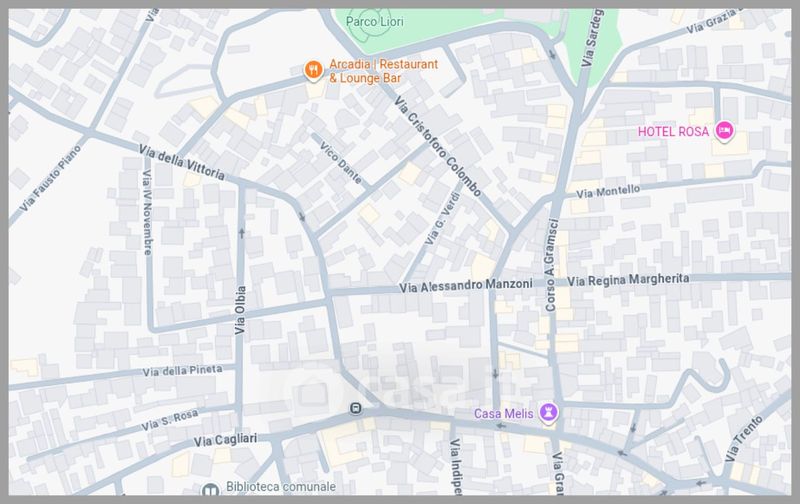Open the Arcadia Restaurant & Lounge Bar label
The height and width of the screenshot is (504, 800).
tap(384, 70)
